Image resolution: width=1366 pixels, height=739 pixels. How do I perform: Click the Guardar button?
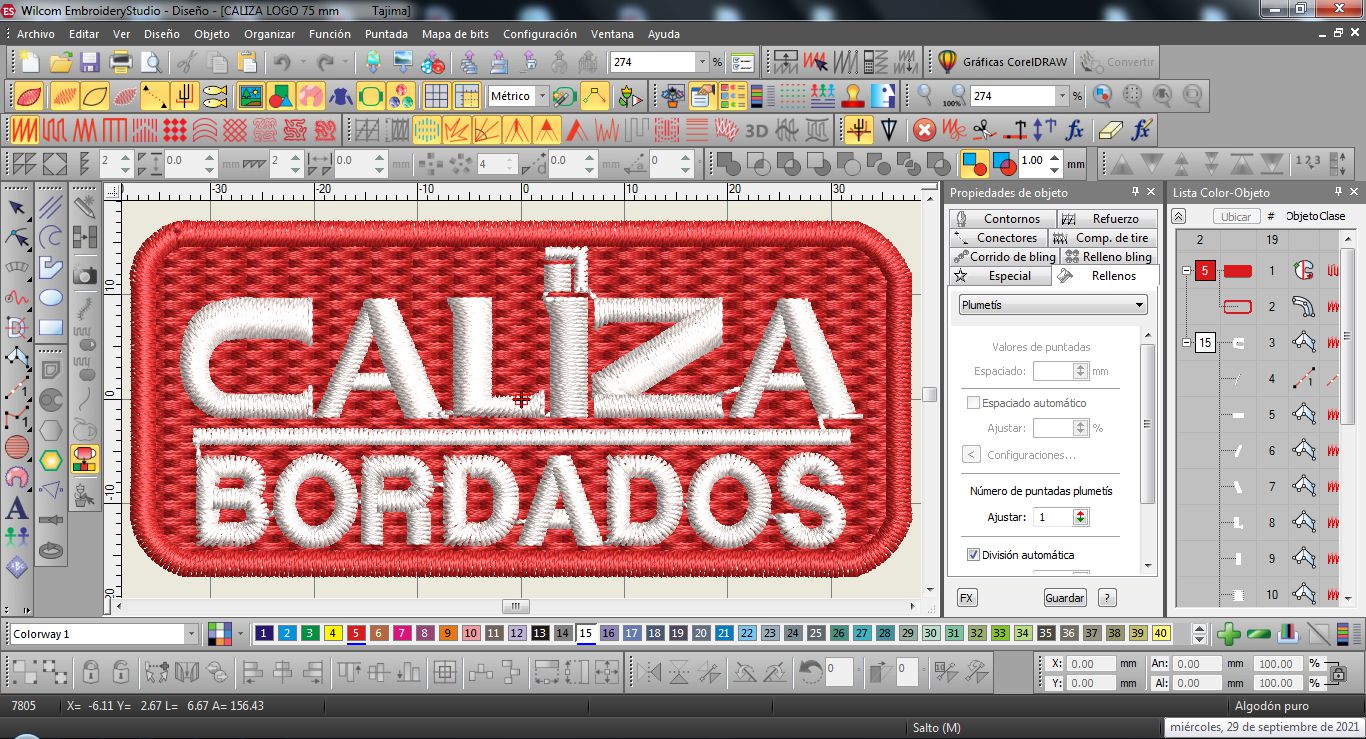click(x=1064, y=598)
